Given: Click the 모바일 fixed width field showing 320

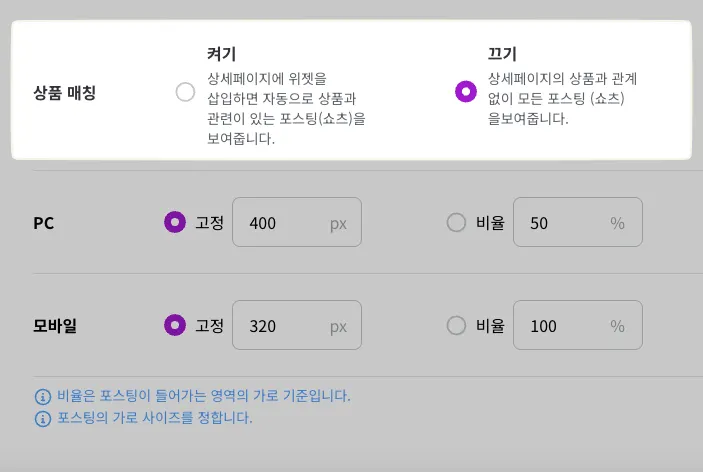Looking at the screenshot, I should click(x=296, y=326).
